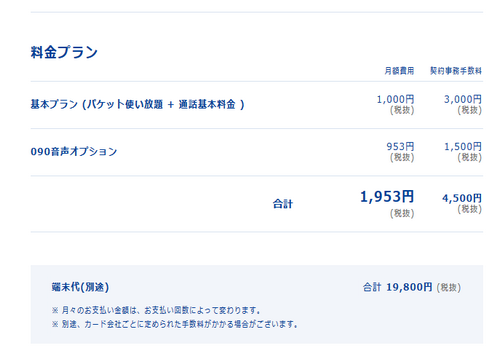Click the 1,500円 voice option contract fee
The width and height of the screenshot is (500, 362).
463,146
